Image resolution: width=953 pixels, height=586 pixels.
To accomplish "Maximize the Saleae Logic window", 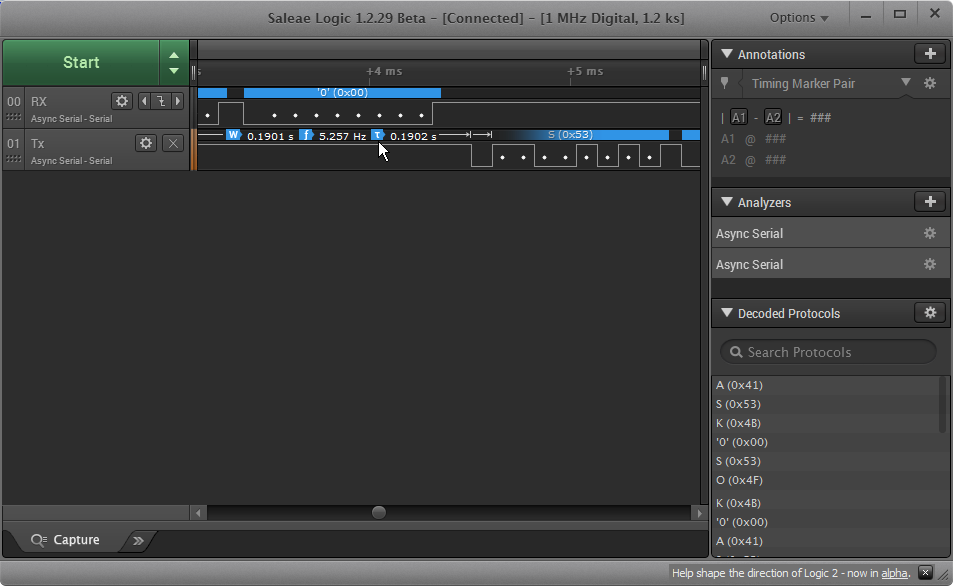I will tap(900, 15).
